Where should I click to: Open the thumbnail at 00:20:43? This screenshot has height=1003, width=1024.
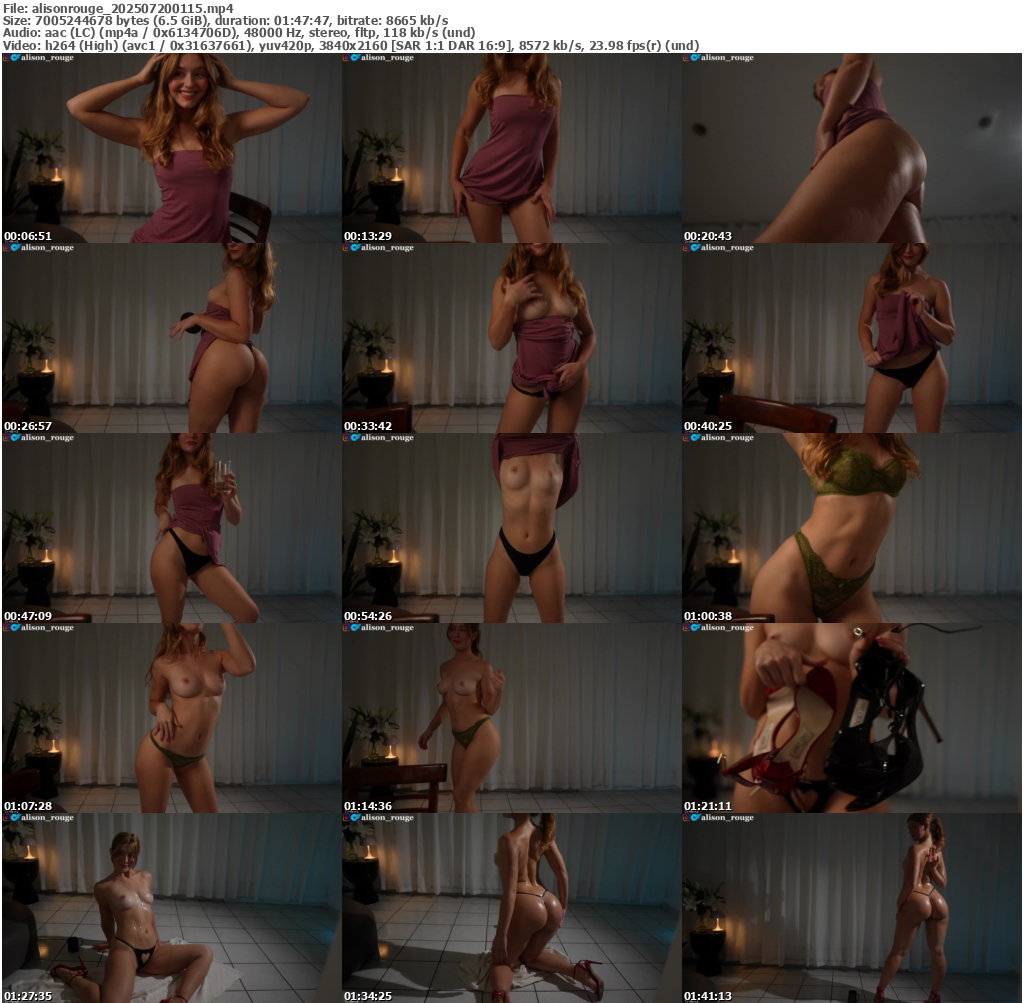click(x=851, y=148)
